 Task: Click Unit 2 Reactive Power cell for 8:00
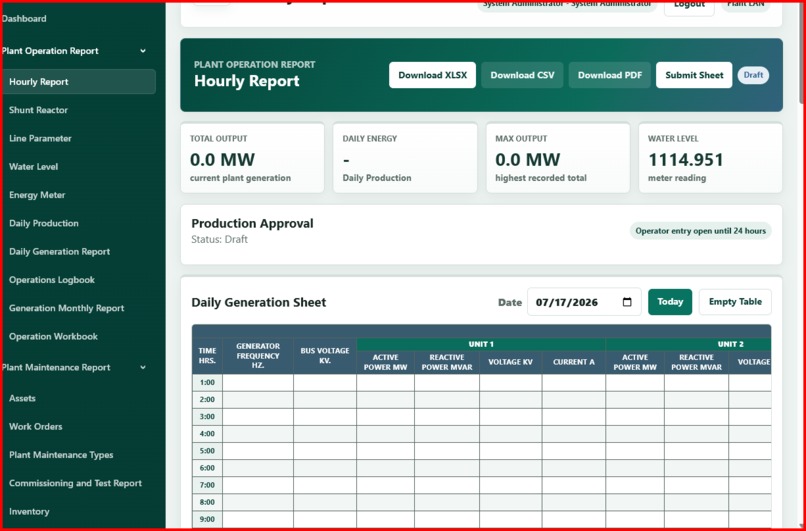click(x=697, y=502)
